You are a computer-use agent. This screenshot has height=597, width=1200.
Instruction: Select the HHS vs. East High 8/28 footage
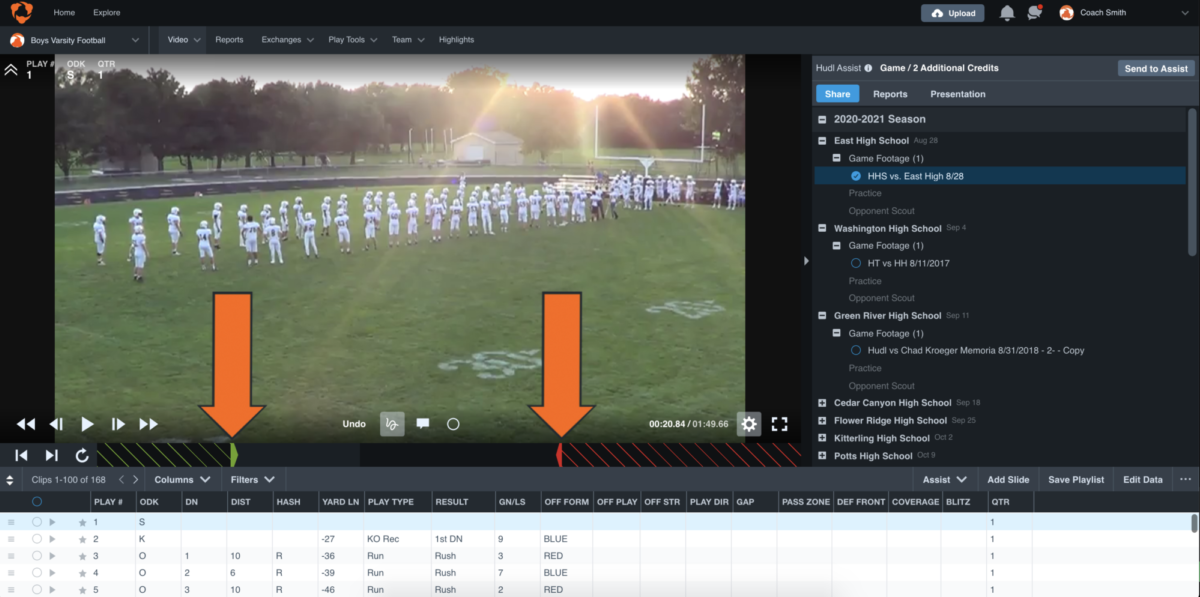(917, 175)
